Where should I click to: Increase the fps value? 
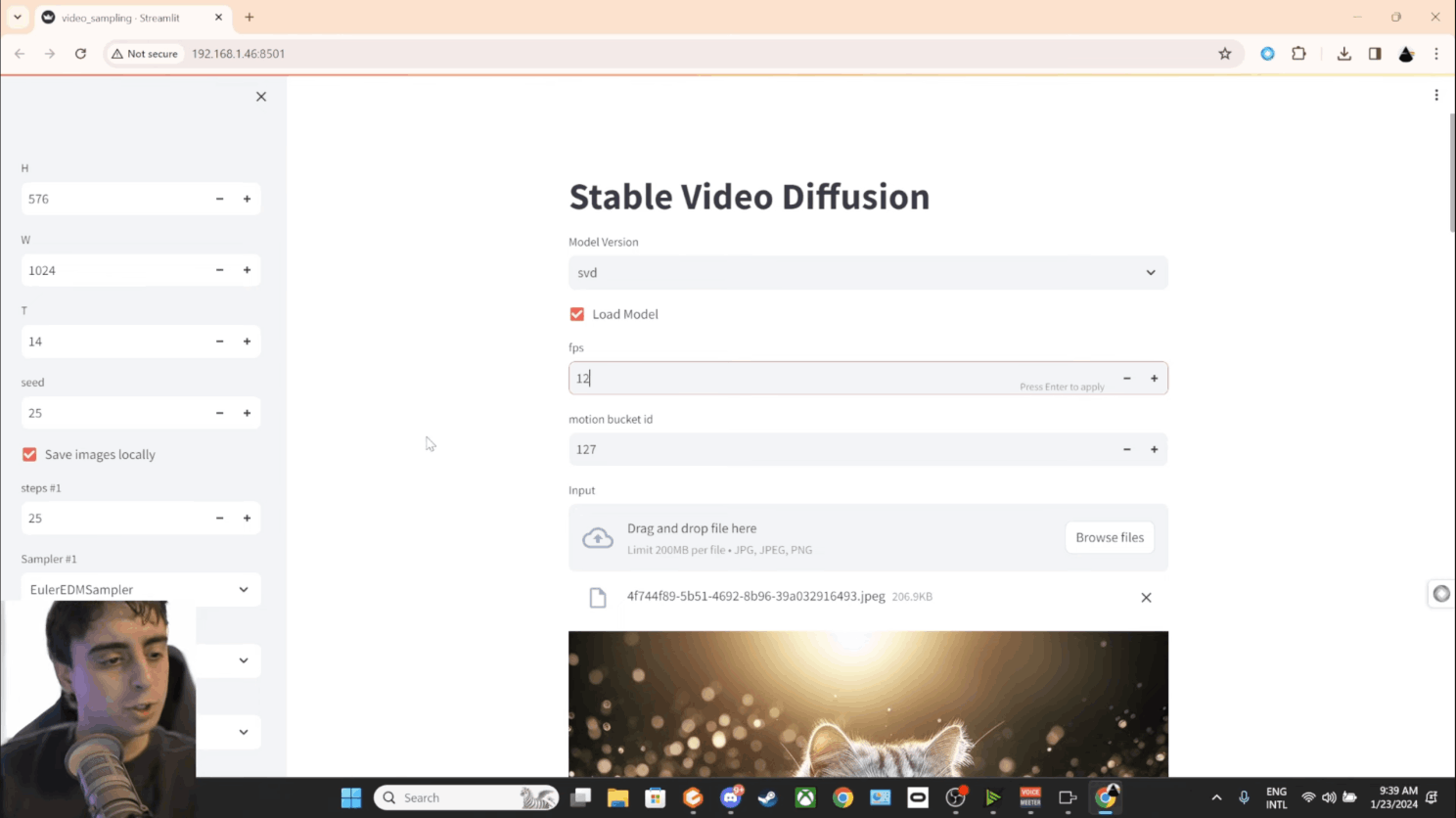(x=1155, y=379)
